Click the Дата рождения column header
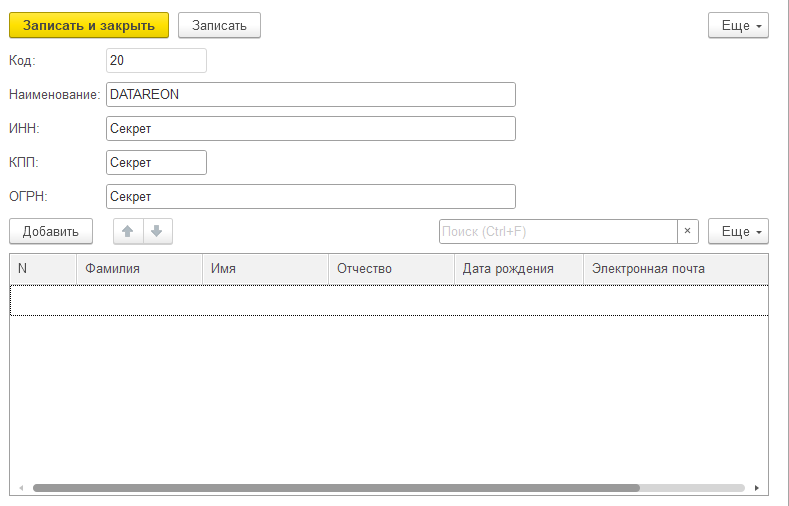Screen dimensions: 789x506 click(517, 269)
